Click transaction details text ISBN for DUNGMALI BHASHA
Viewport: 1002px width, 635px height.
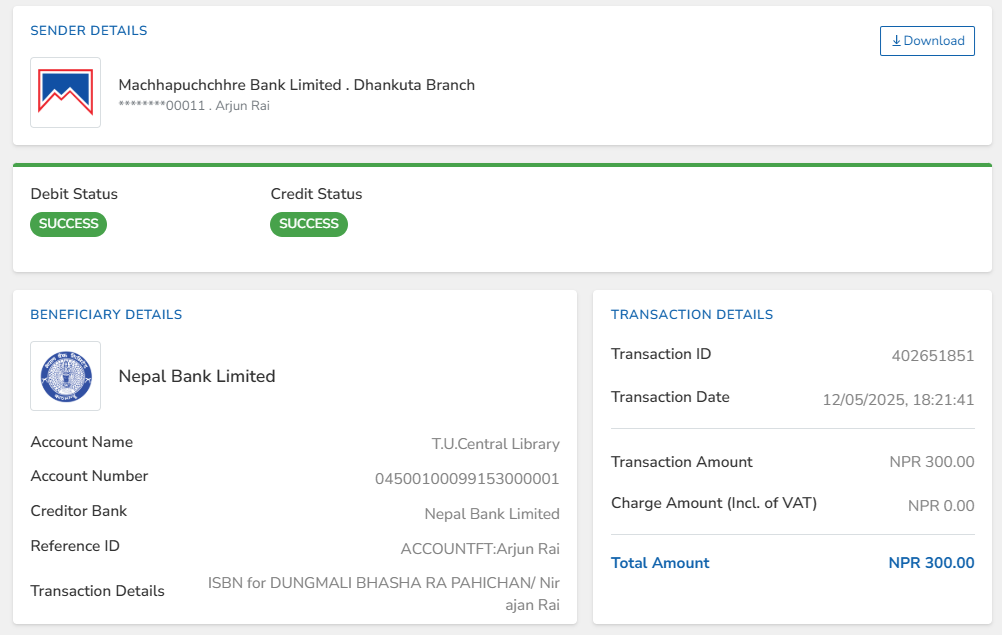pyautogui.click(x=383, y=593)
